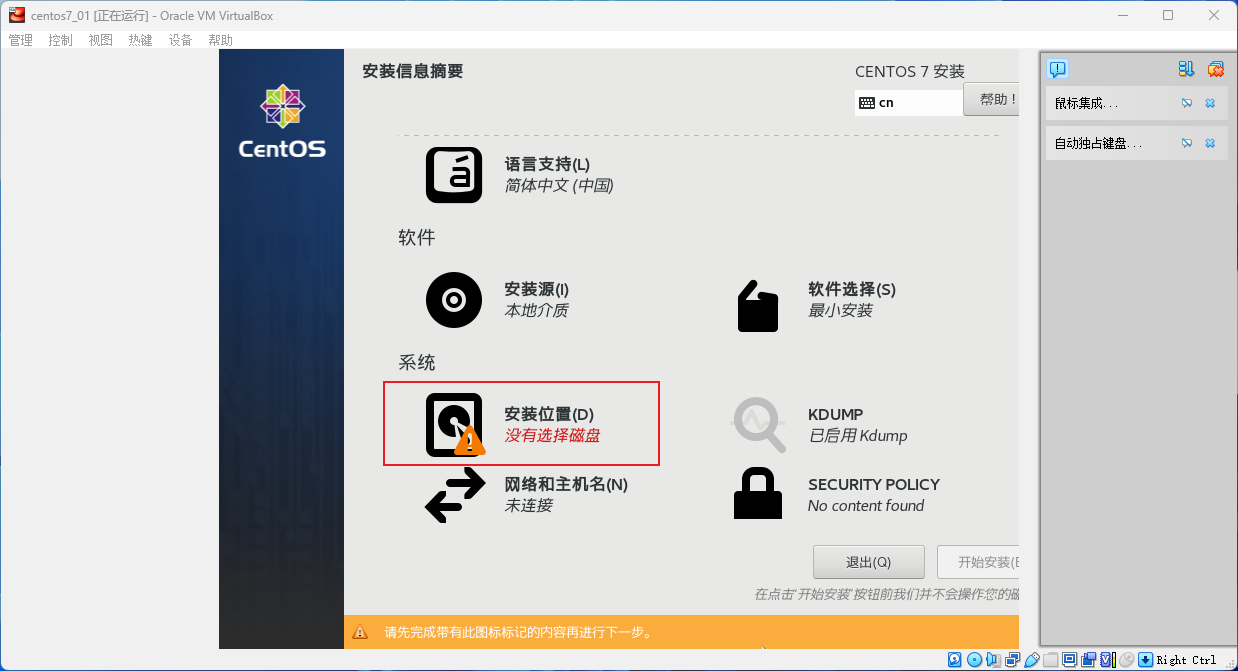Click Right Ctrl host key indicator

1187,660
